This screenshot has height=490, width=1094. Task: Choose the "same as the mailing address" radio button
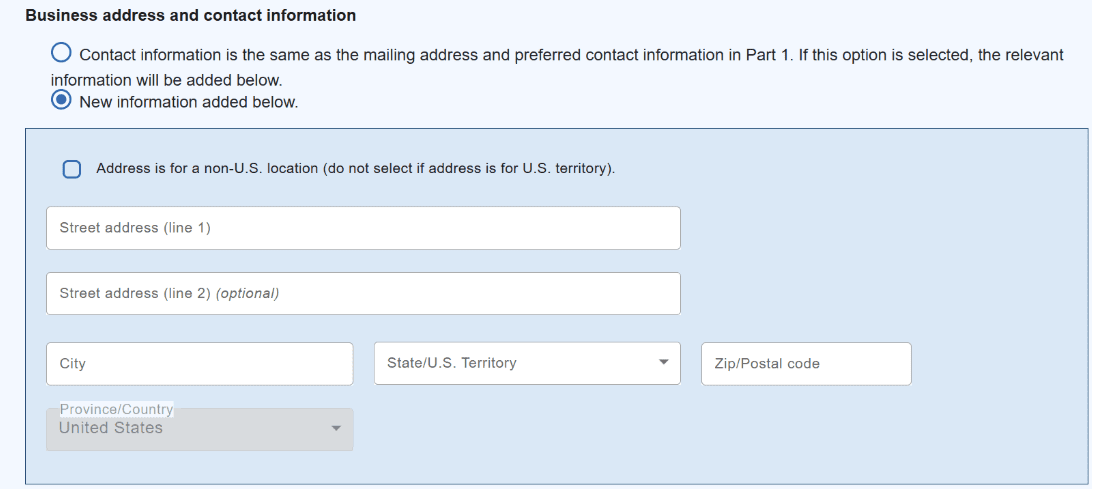tap(62, 53)
